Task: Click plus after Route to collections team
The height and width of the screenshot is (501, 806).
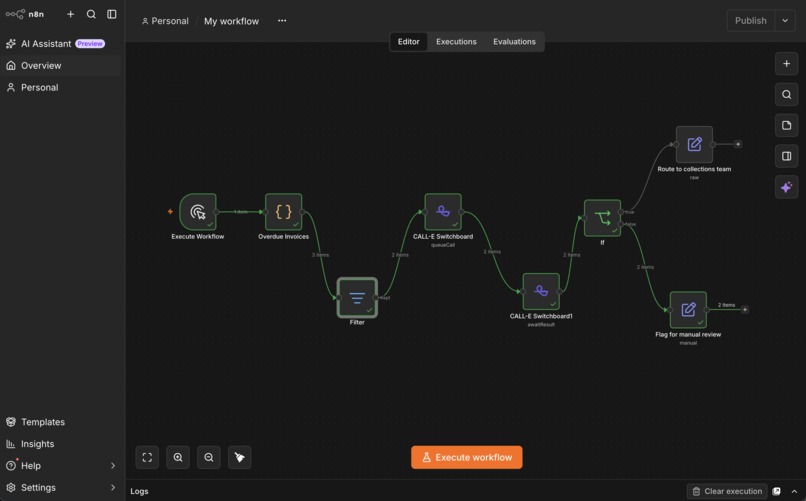Action: click(x=738, y=144)
